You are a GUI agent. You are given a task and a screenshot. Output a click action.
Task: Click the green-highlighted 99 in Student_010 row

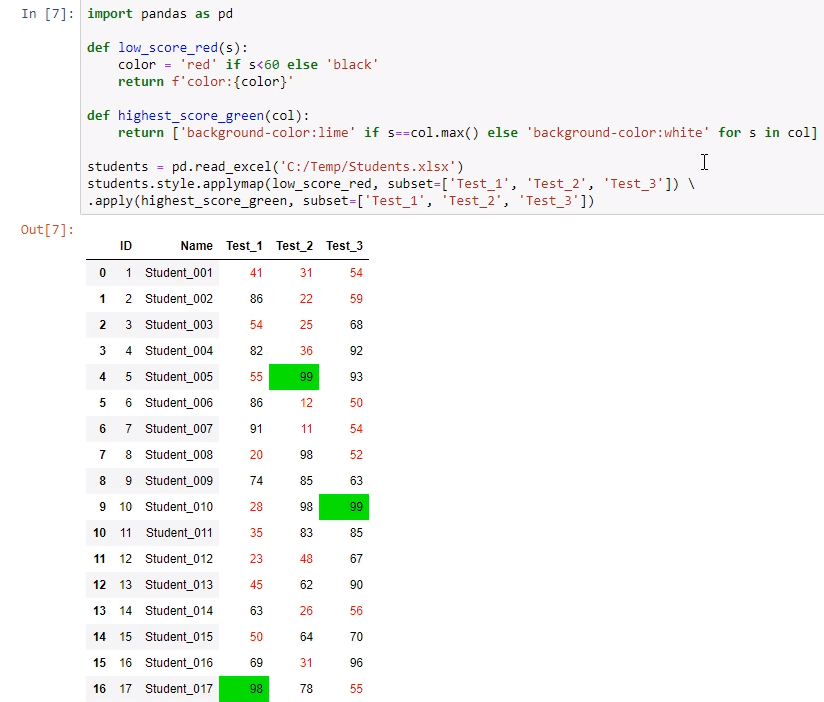coord(344,507)
